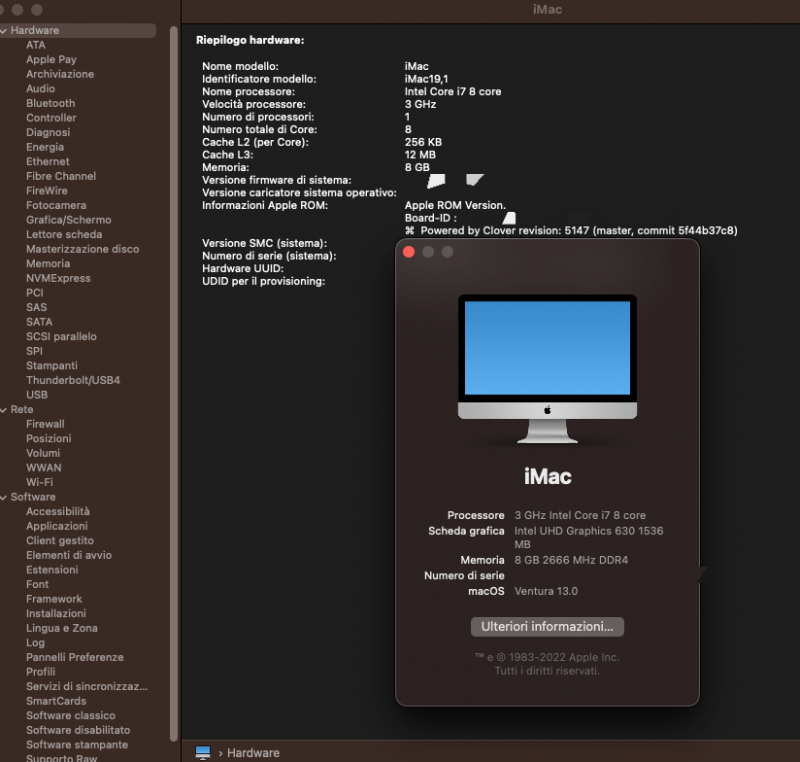Screen dimensions: 800x762
Task: Collapse the Hardware section chevron
Action: (4, 31)
